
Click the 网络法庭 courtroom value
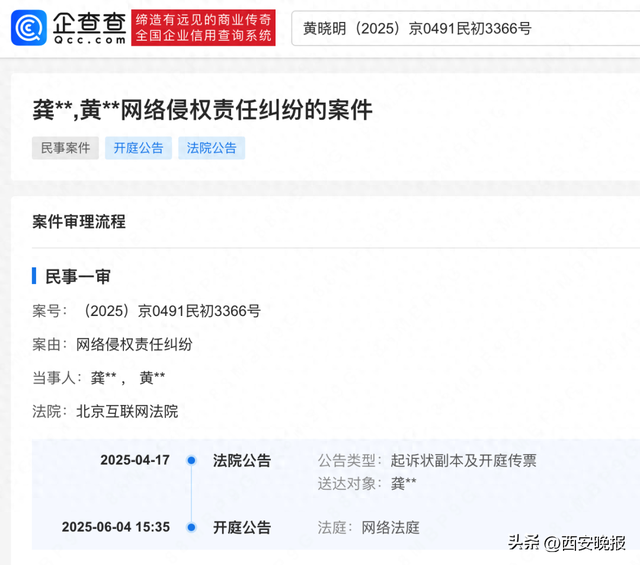point(391,527)
